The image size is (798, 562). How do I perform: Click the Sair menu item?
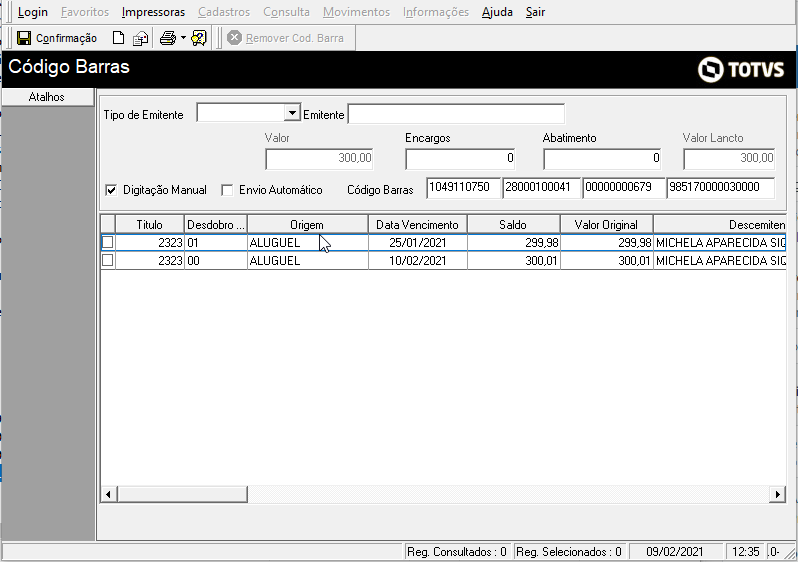pyautogui.click(x=535, y=12)
